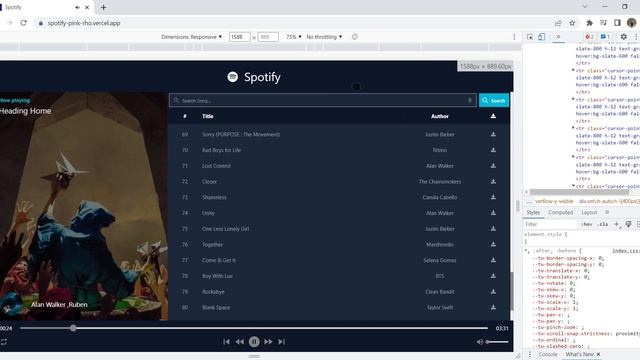Screen dimensions: 640x360
Task: Download the song Rockabye
Action: 493,291
